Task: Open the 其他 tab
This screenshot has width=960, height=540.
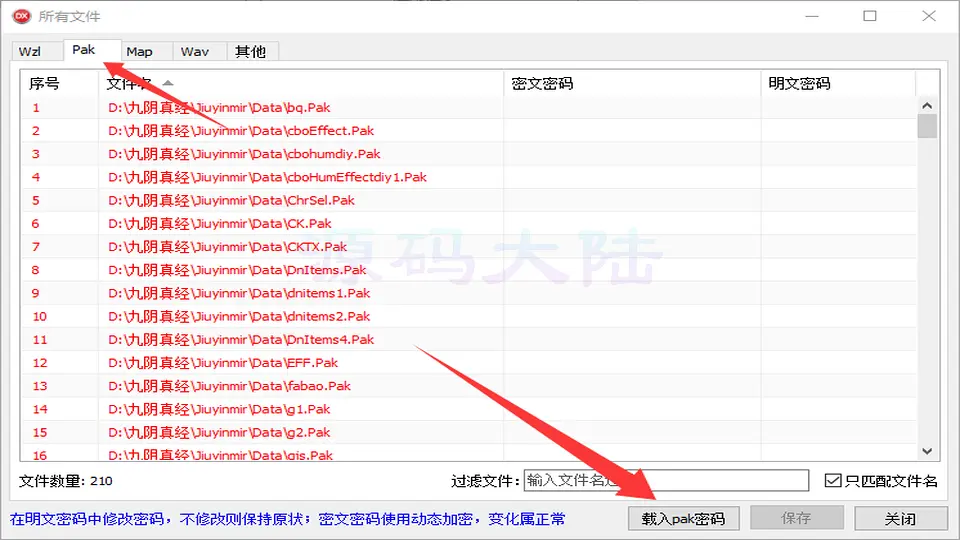Action: point(252,51)
